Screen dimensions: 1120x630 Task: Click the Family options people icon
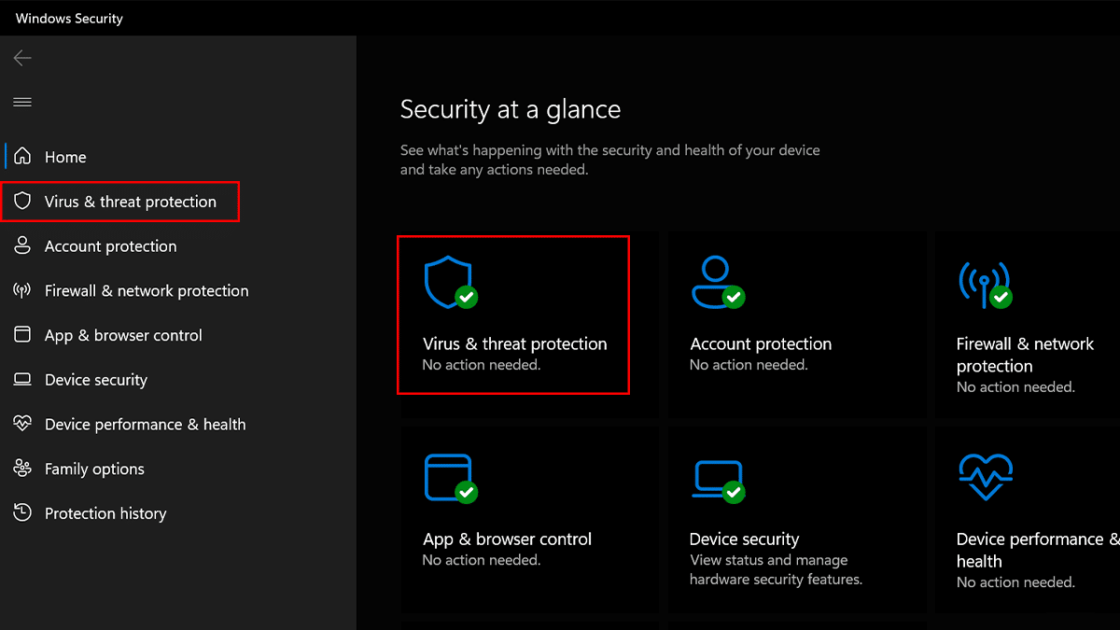click(22, 468)
